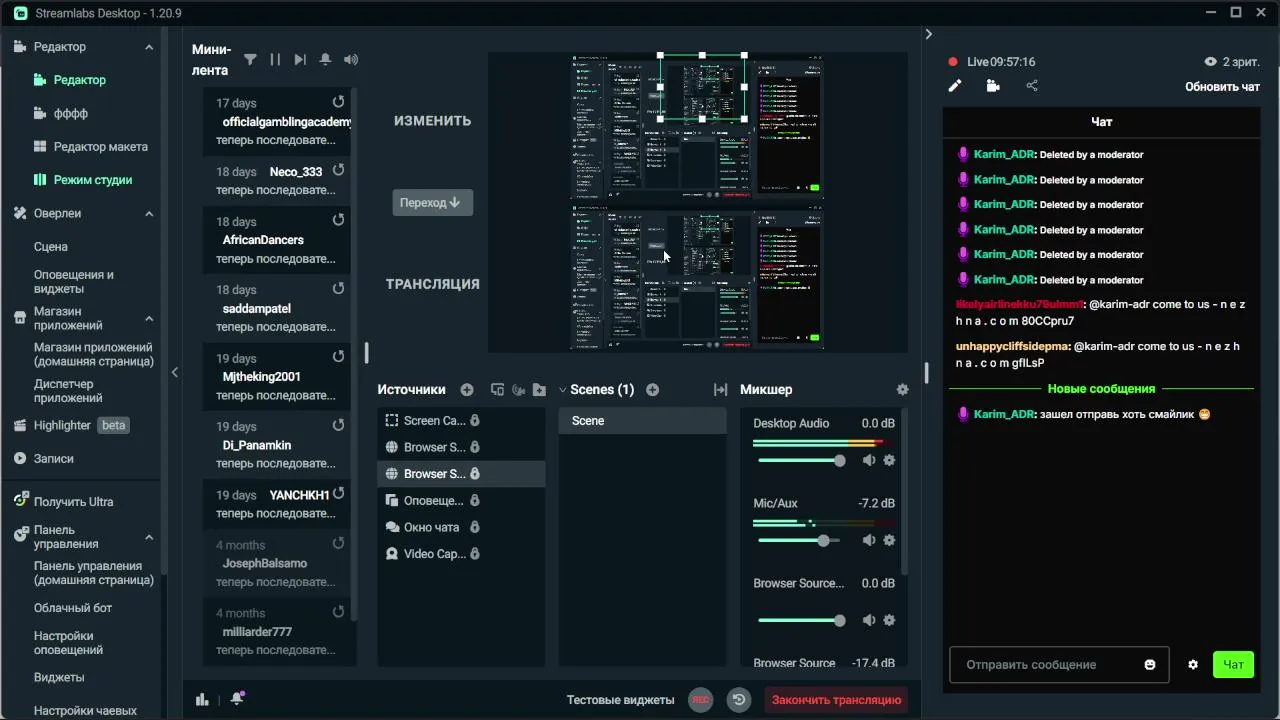Open the performance stats chart icon

click(202, 699)
